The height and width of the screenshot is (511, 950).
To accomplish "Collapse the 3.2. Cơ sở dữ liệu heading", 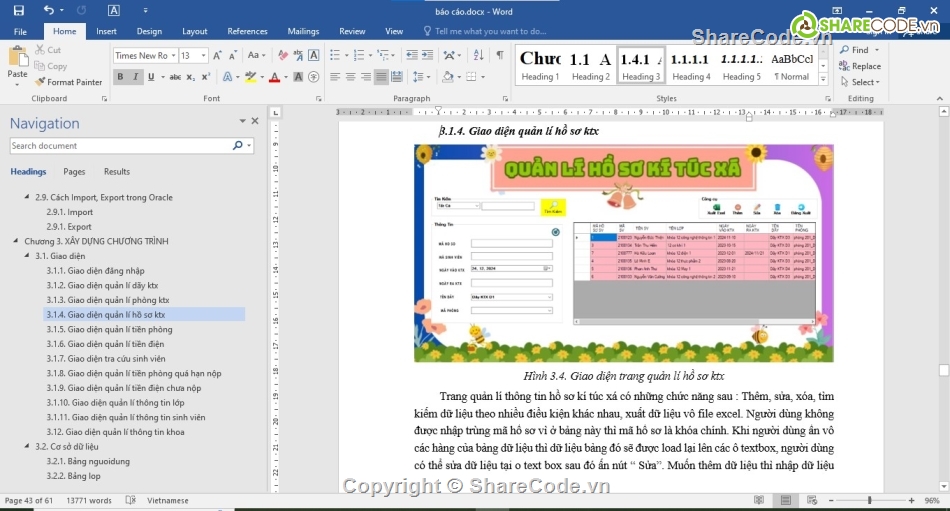I will coord(27,446).
